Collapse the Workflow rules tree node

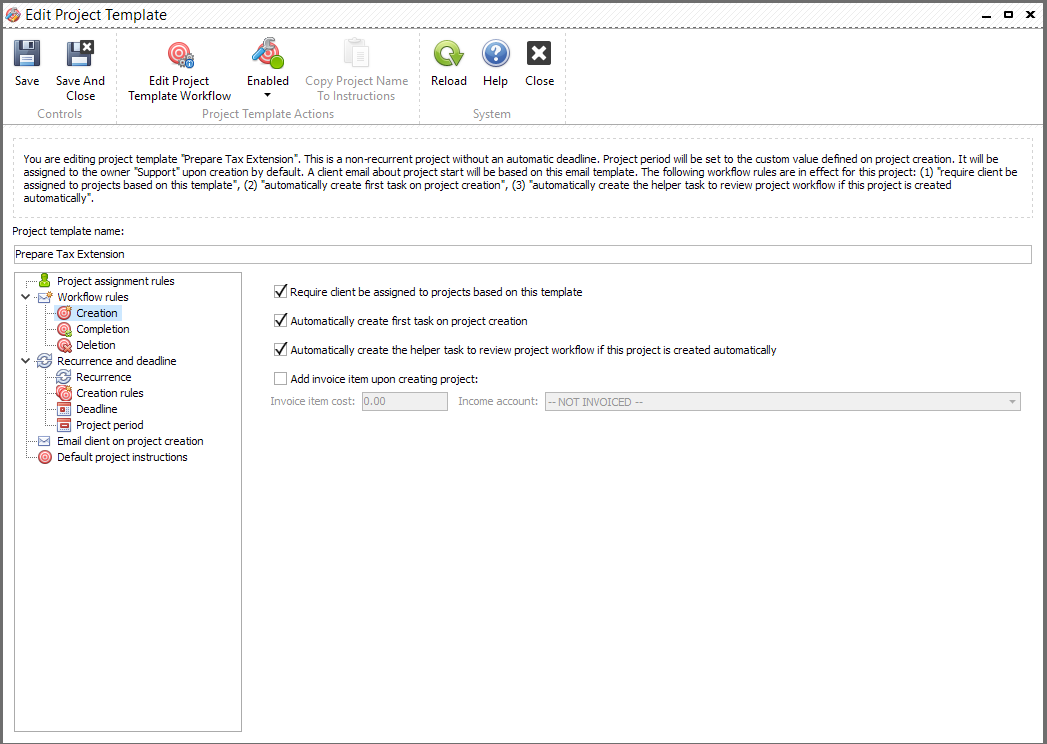point(25,297)
